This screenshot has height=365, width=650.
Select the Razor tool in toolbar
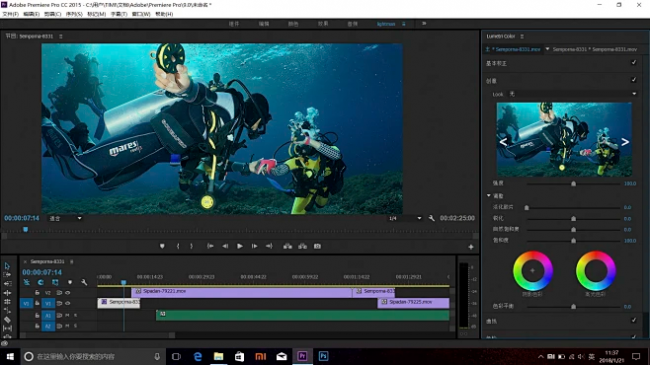coord(7,319)
